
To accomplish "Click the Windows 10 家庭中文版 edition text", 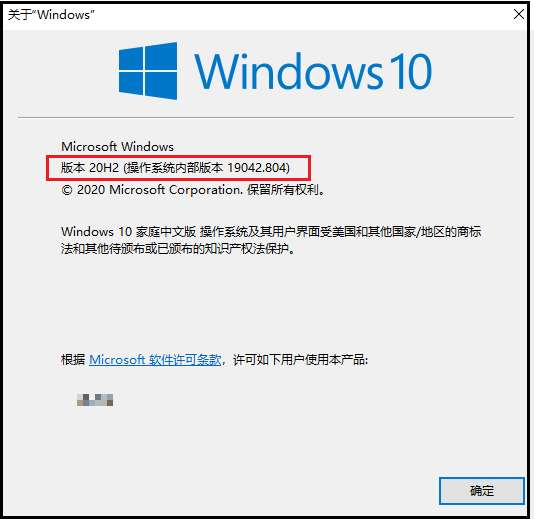I will point(129,232).
